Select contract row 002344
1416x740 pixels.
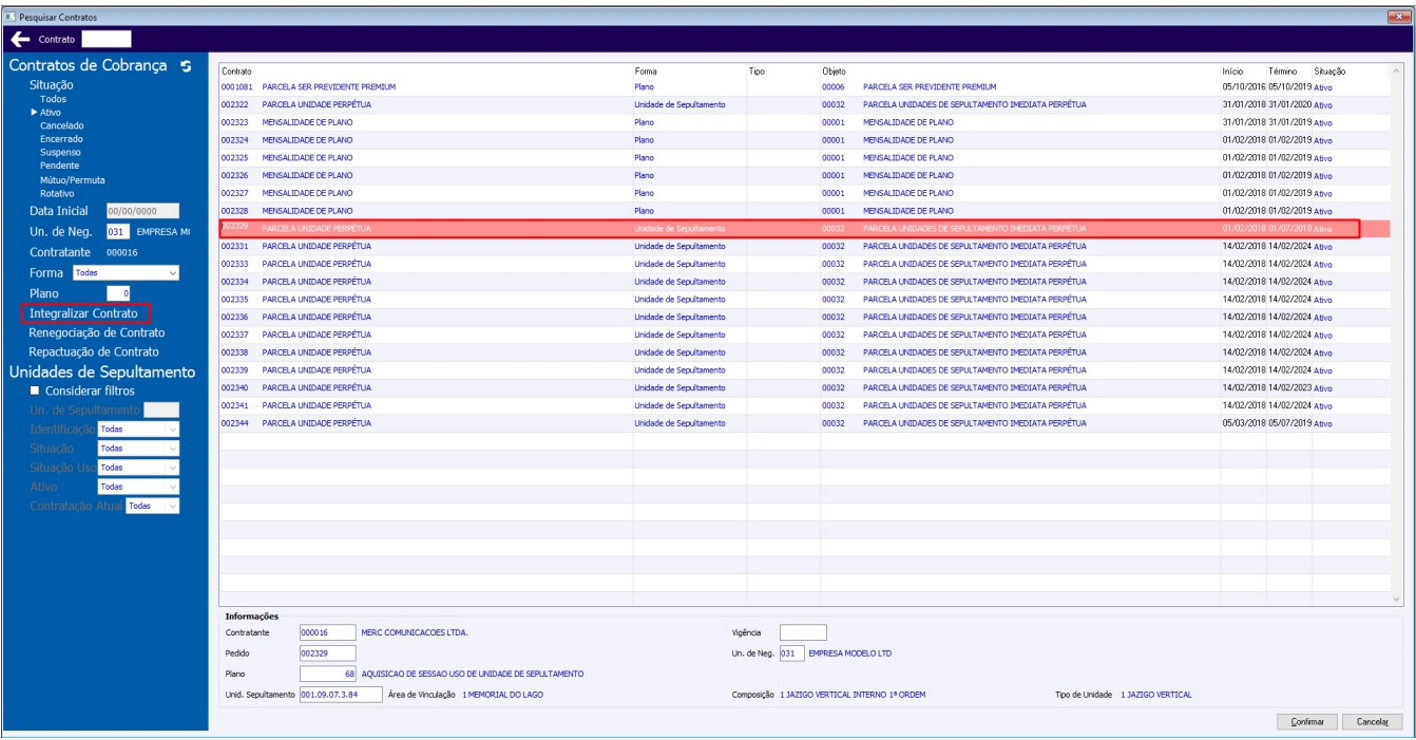click(x=804, y=424)
